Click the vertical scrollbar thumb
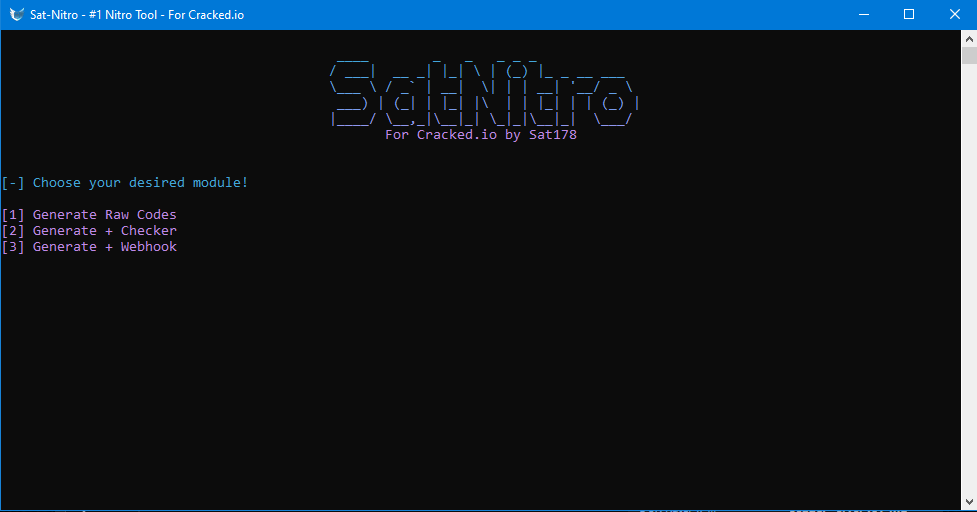This screenshot has height=512, width=977. (x=969, y=55)
